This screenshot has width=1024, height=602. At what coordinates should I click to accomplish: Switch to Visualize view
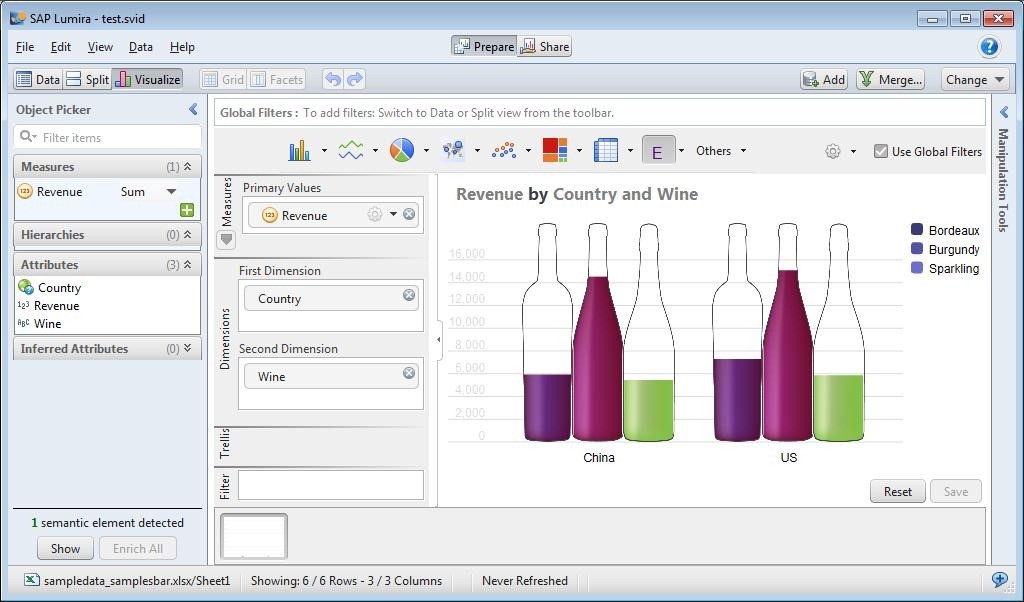[148, 80]
